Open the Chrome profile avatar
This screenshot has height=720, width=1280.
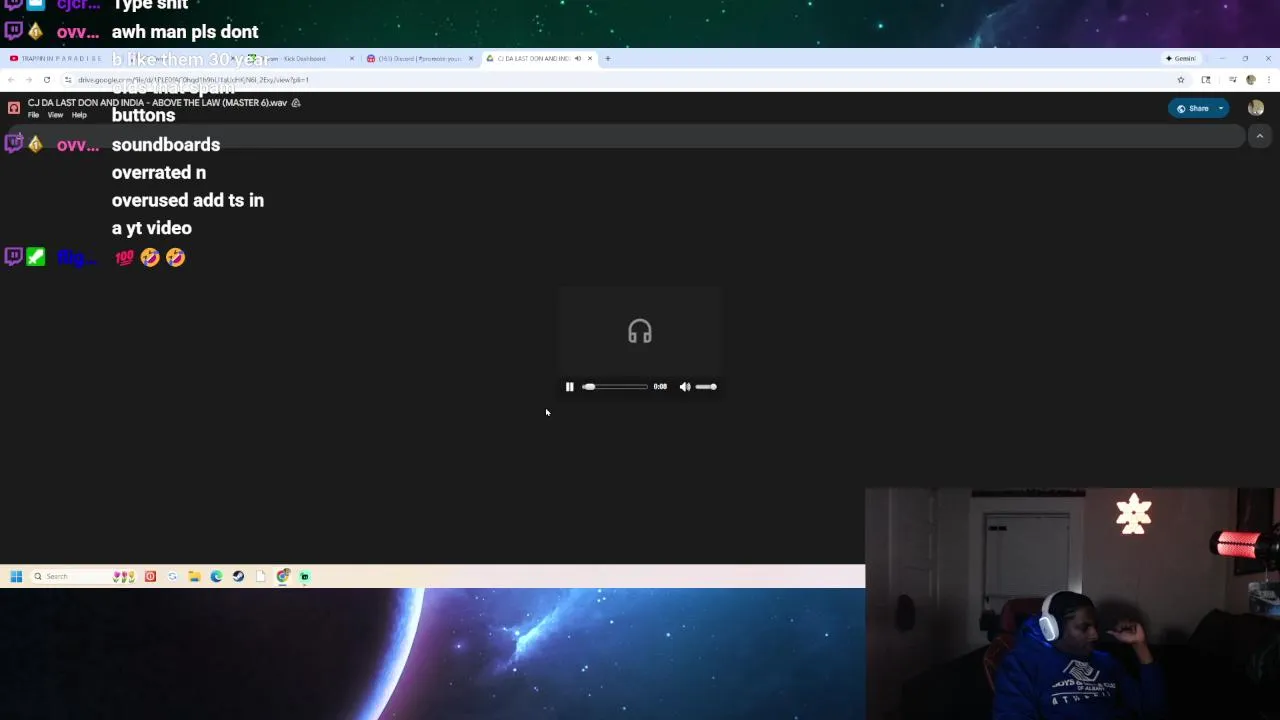point(1251,80)
